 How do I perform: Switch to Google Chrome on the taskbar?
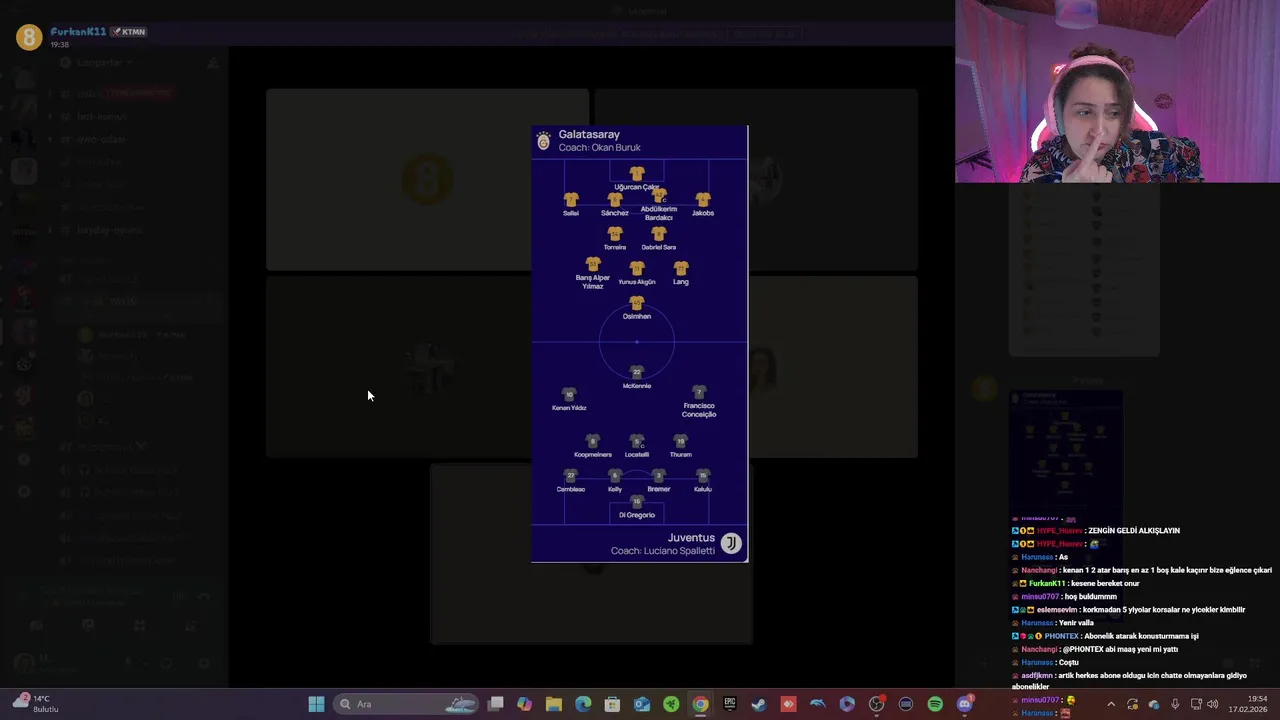click(700, 704)
